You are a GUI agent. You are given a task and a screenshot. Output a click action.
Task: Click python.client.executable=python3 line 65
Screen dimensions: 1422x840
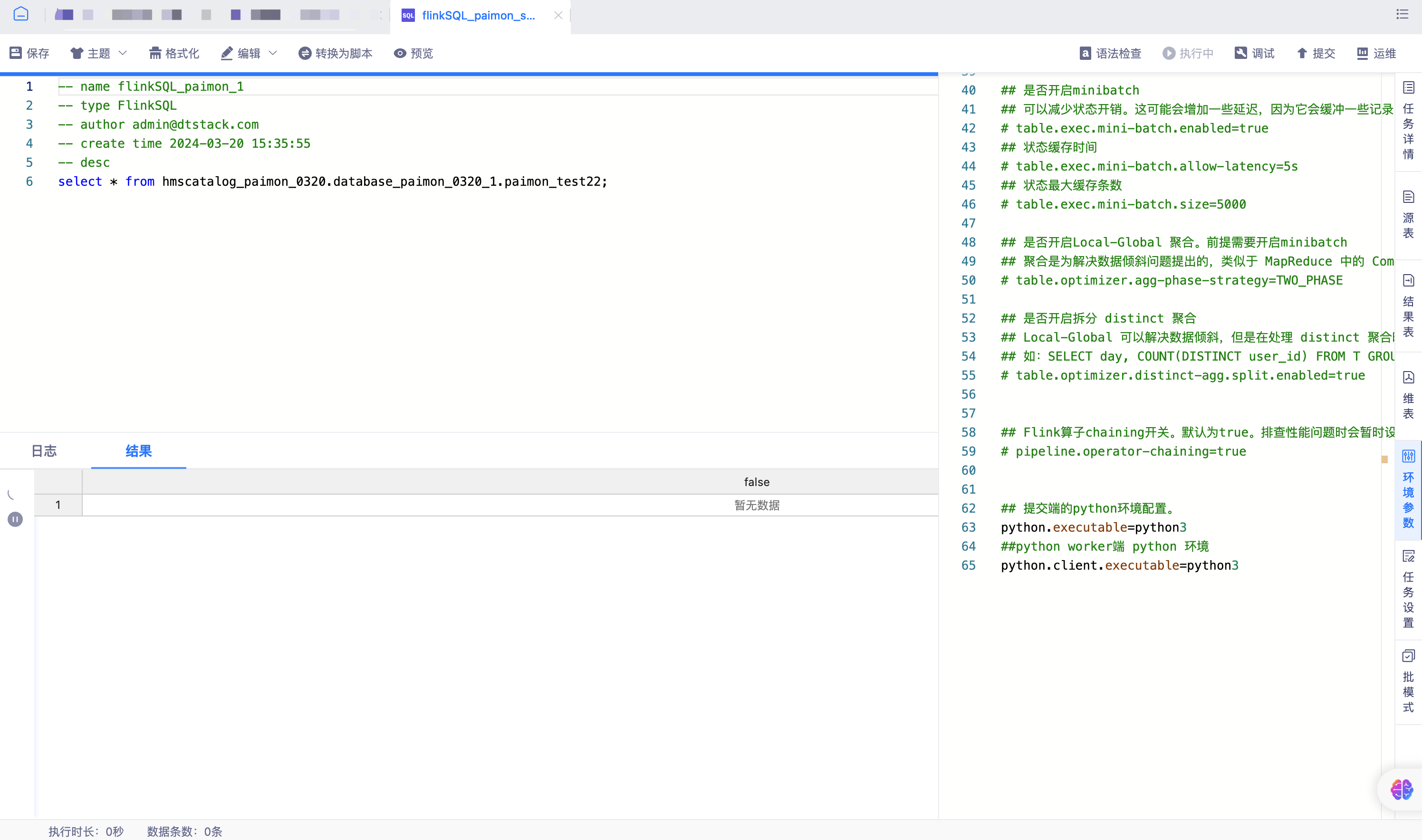coord(1119,565)
